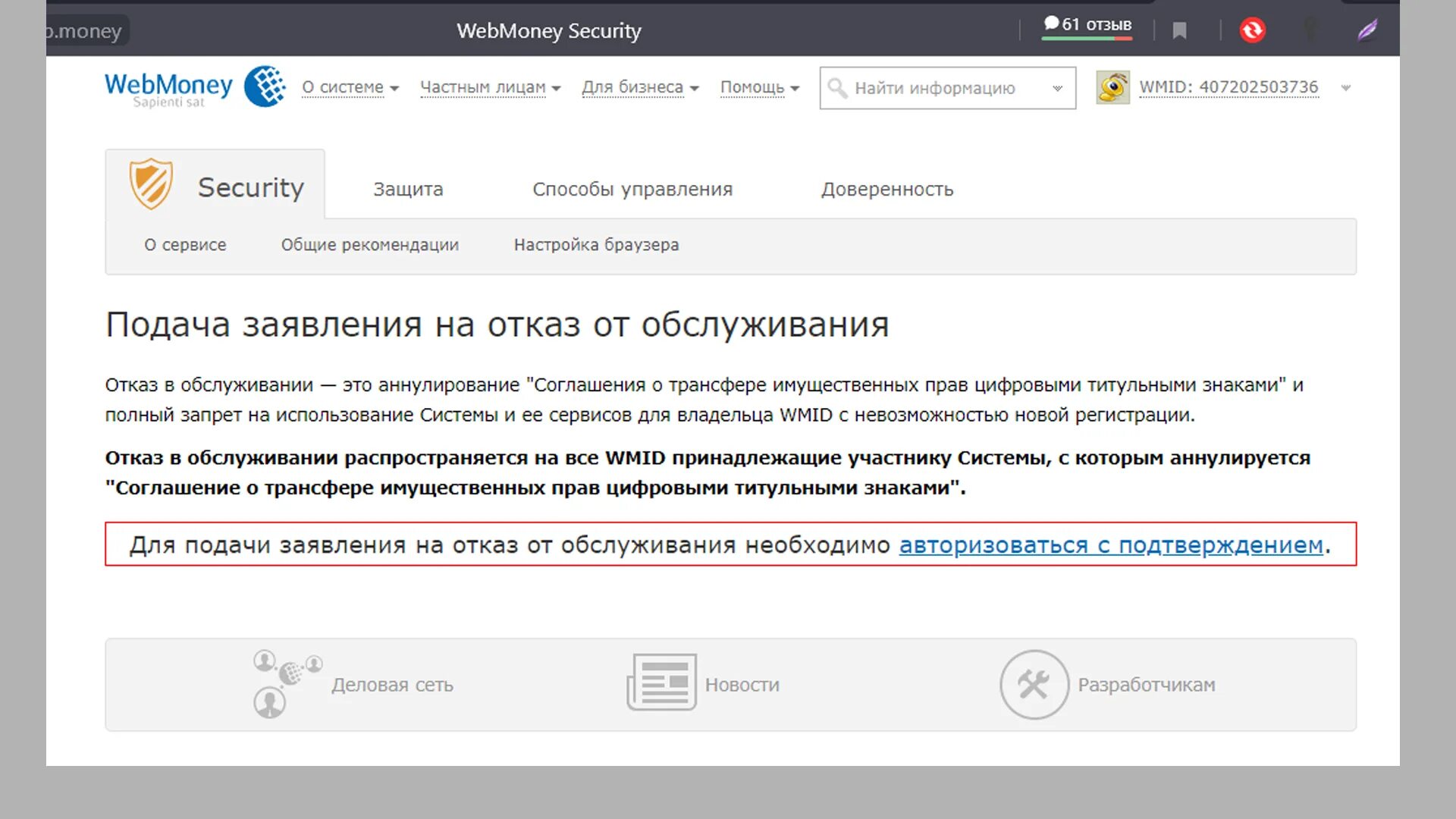
Task: Click авторизоваться с подтверждением link
Action: click(x=1111, y=544)
